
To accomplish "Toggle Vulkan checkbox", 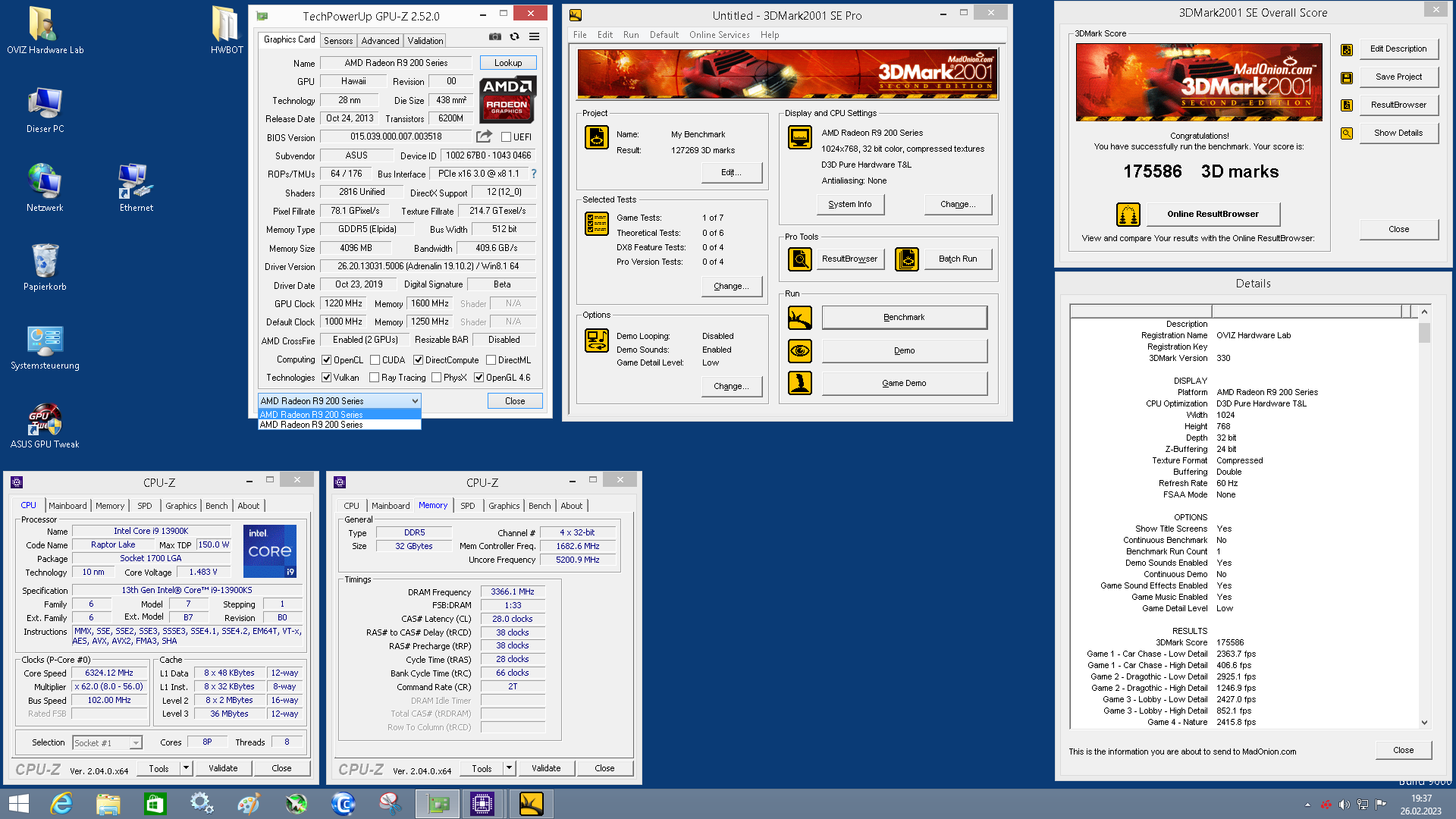I will tap(326, 378).
